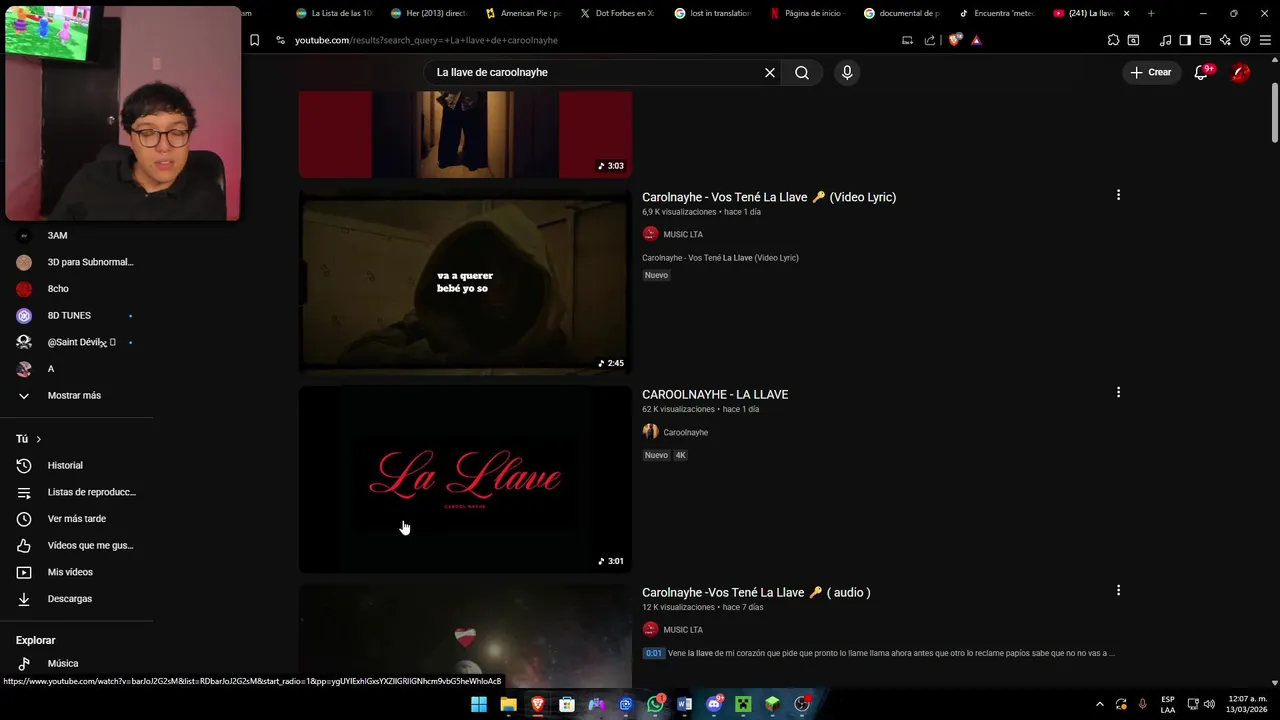Viewport: 1280px width, 720px height.
Task: Open Ver más tarde in sidebar
Action: (76, 519)
